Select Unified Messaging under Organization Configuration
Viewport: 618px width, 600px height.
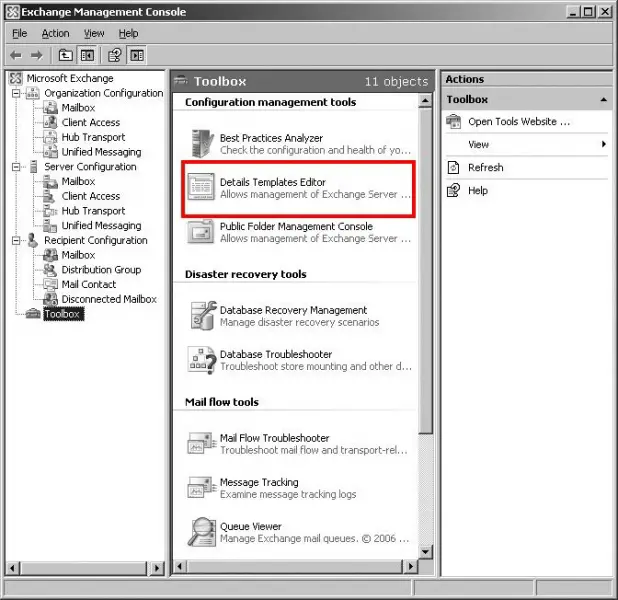101,152
